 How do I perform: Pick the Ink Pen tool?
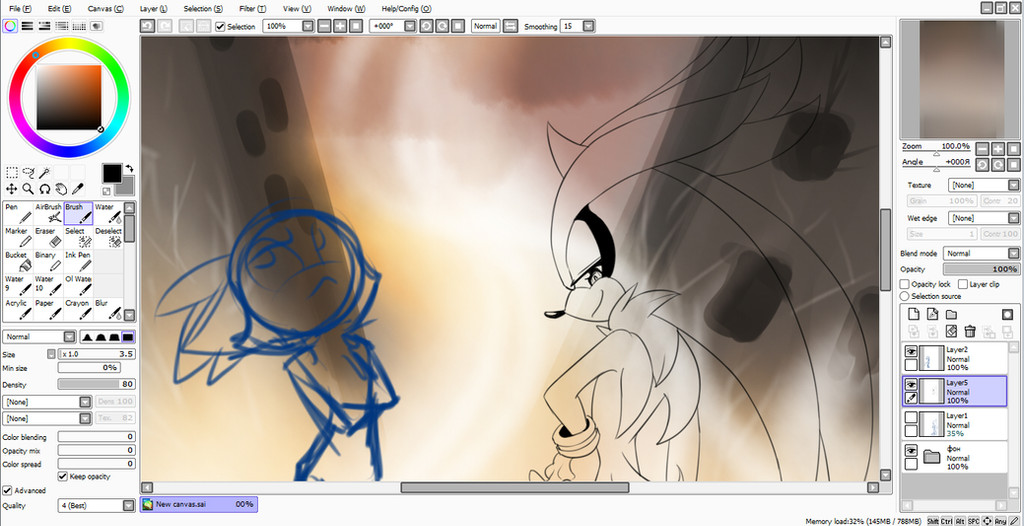coord(78,261)
